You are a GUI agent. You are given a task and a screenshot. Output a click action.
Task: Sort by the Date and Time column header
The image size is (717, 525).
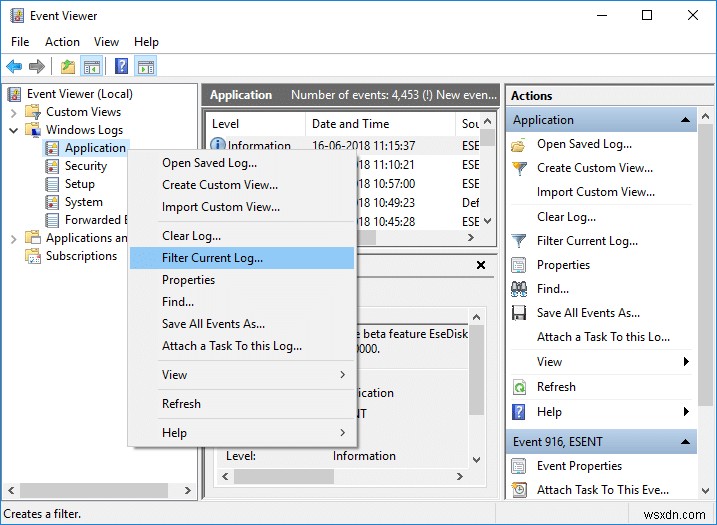pos(380,124)
